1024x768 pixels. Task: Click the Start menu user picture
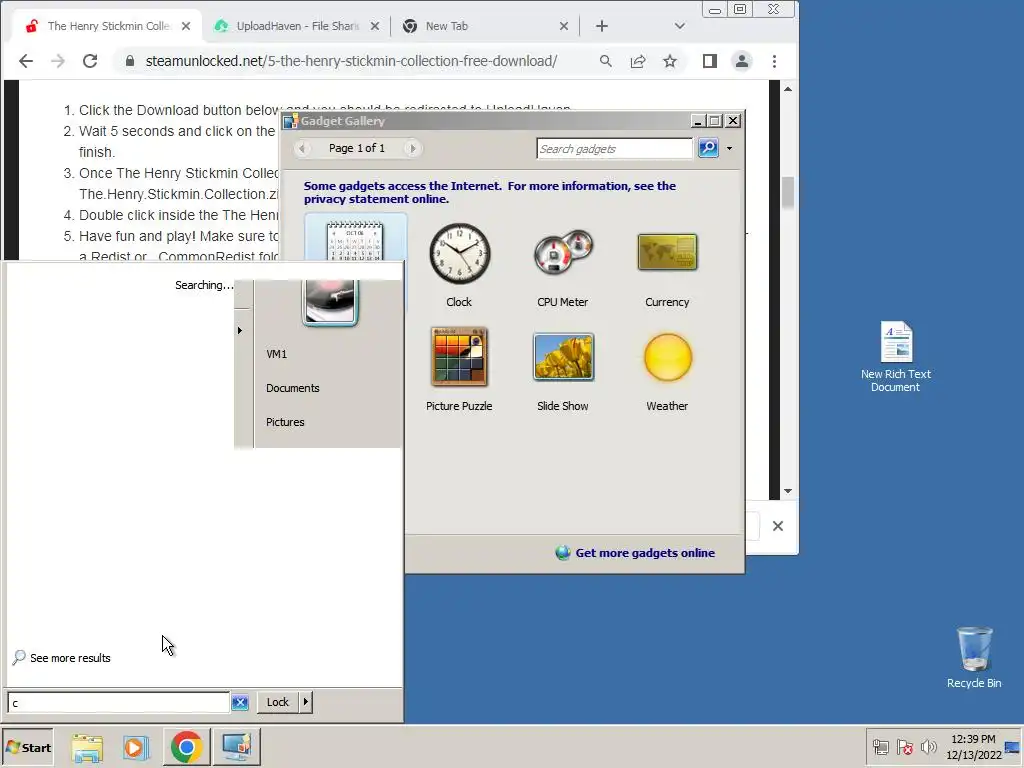click(x=330, y=302)
